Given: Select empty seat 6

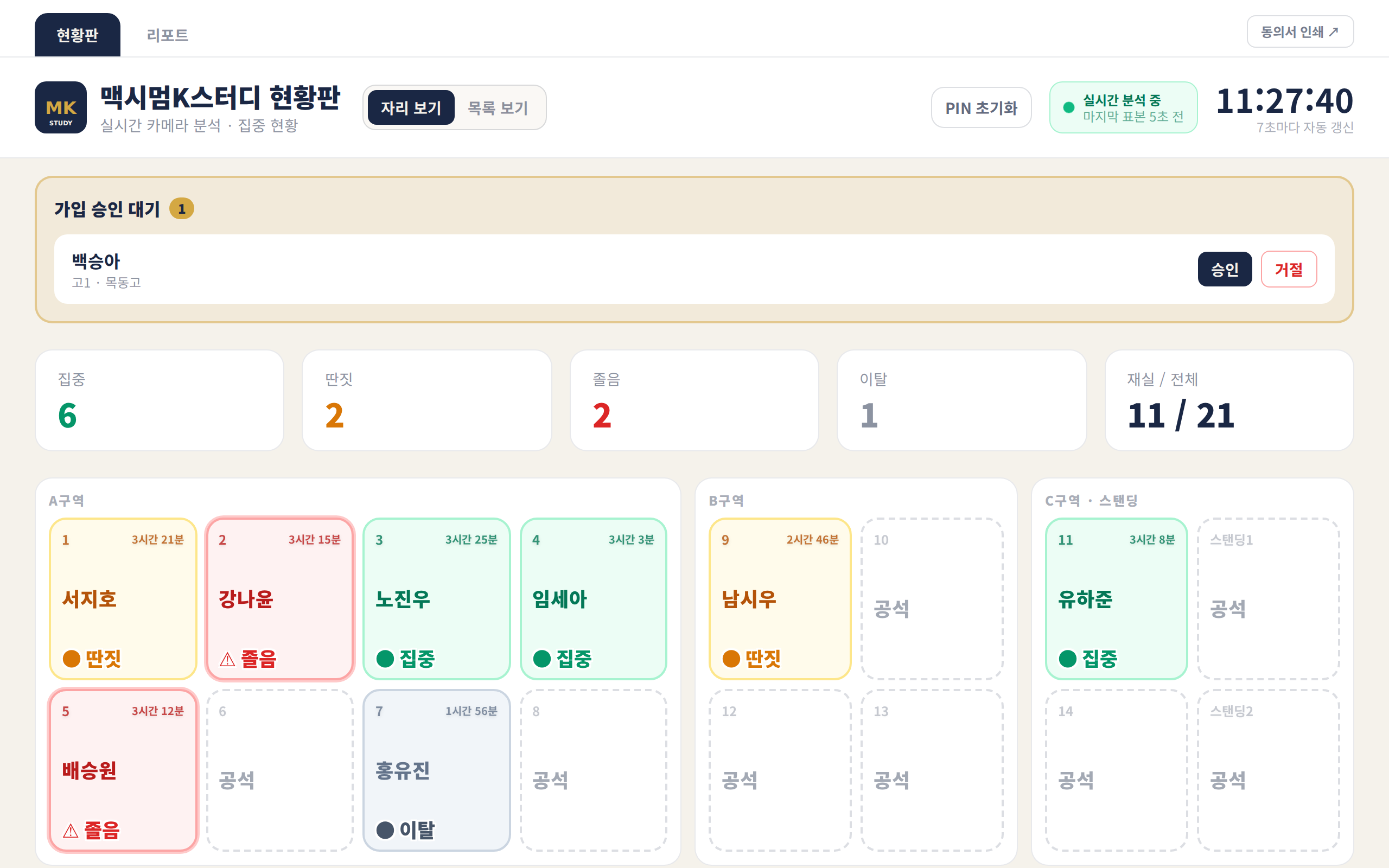Looking at the screenshot, I should point(280,770).
